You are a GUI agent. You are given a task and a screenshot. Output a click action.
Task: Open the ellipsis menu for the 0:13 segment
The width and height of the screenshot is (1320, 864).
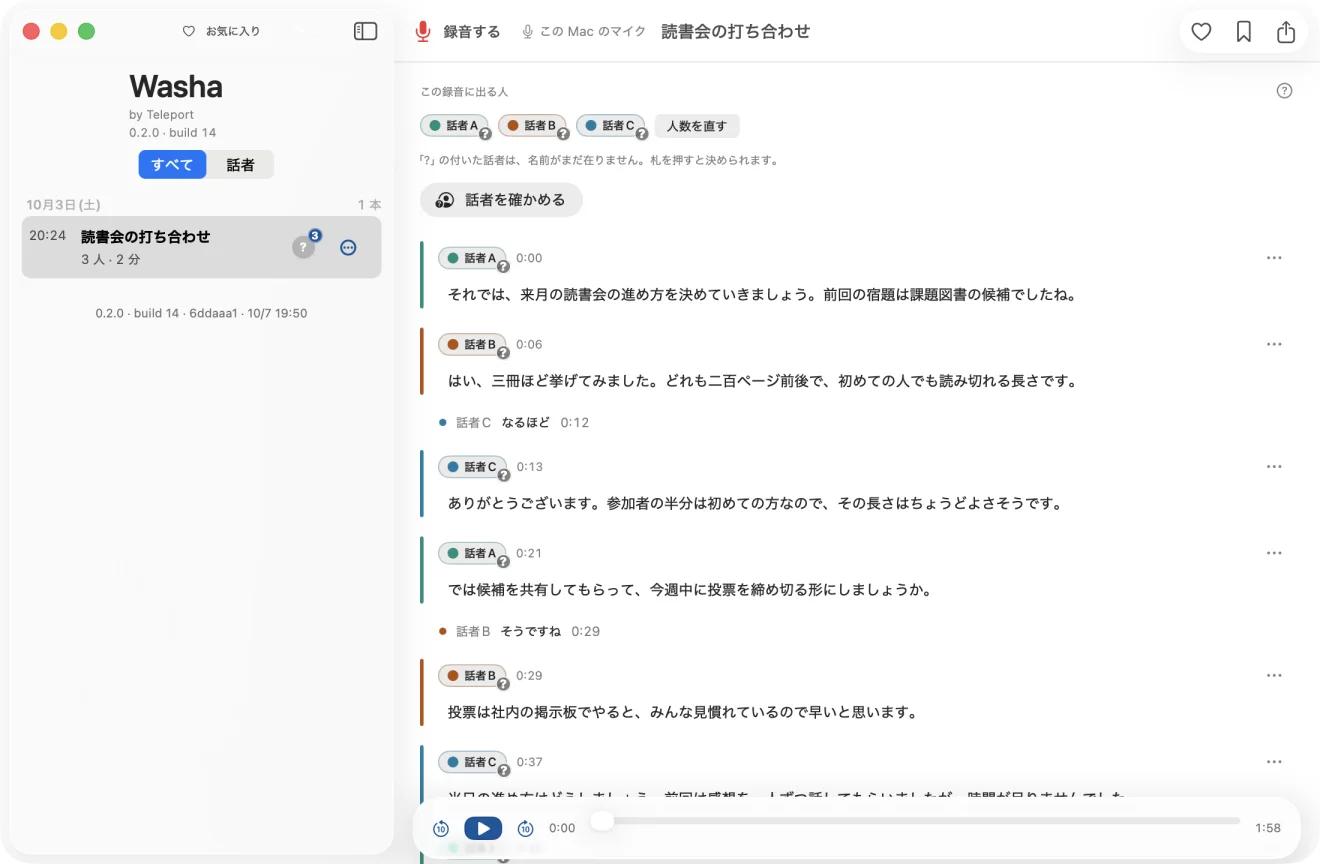tap(1274, 467)
